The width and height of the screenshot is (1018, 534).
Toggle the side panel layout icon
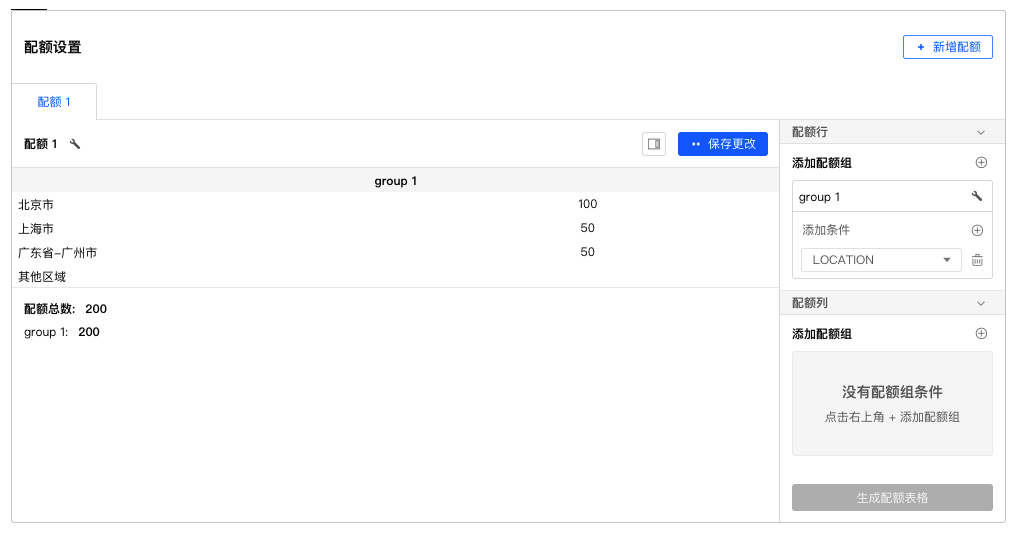[654, 144]
